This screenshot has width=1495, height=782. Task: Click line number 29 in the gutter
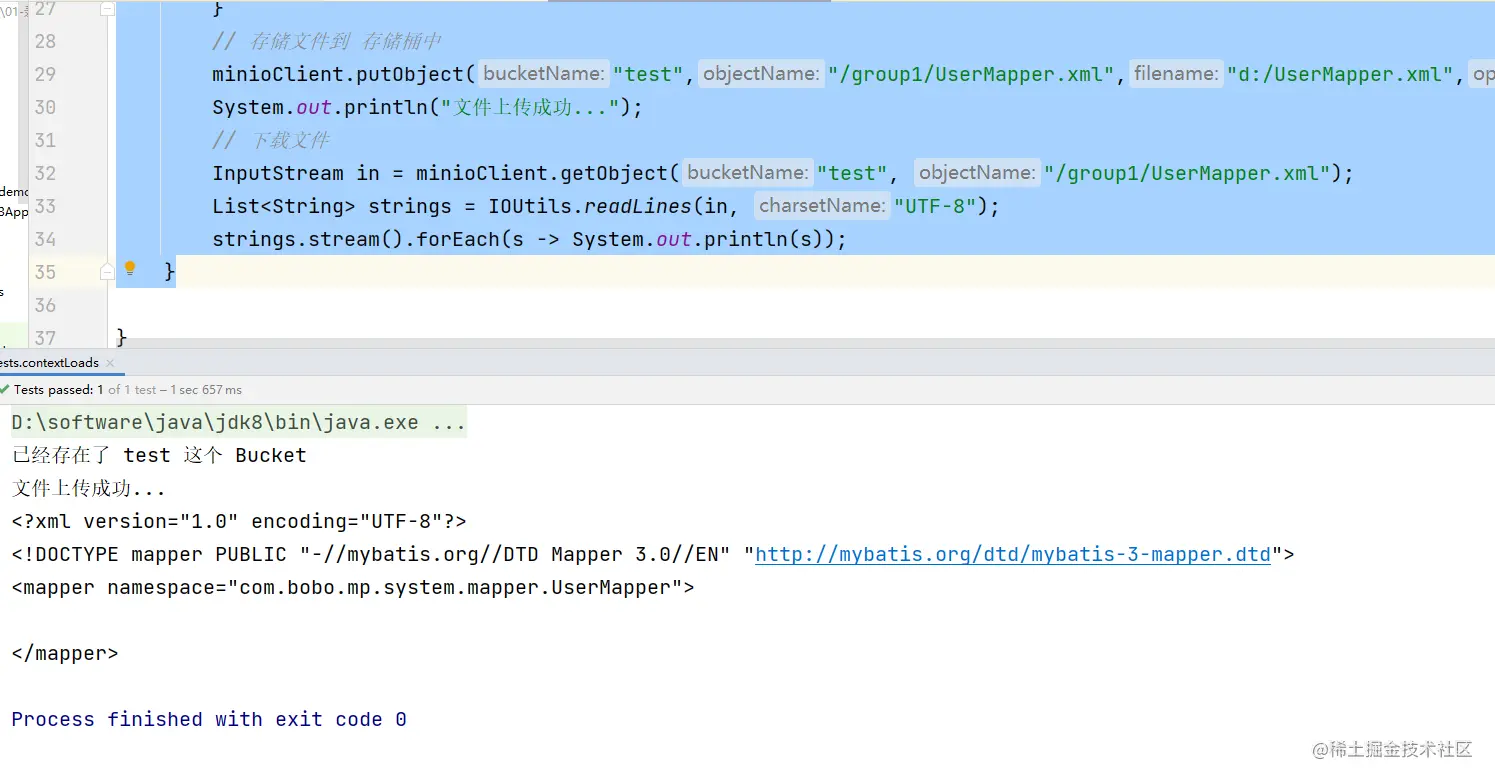click(45, 74)
